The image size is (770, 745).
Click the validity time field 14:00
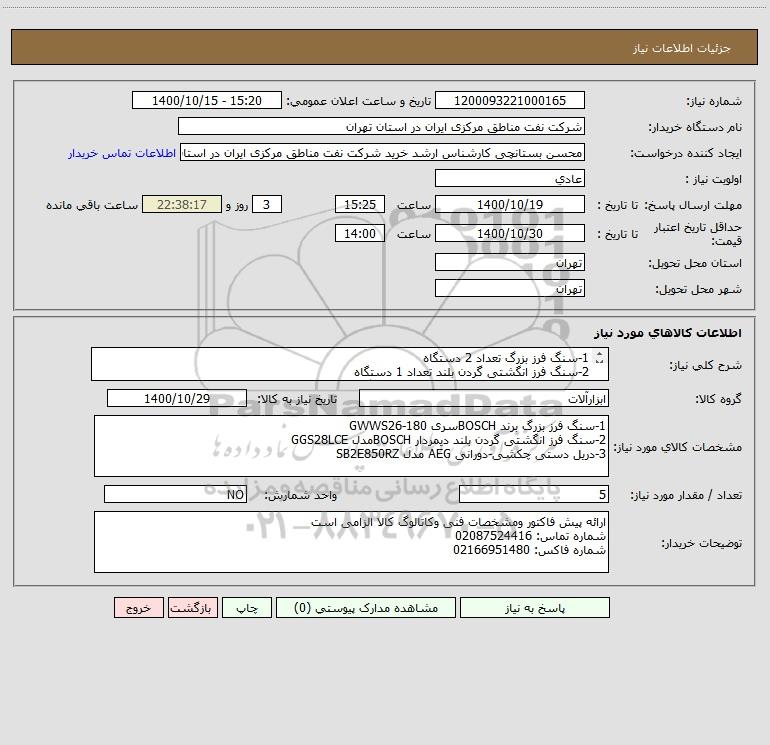359,233
